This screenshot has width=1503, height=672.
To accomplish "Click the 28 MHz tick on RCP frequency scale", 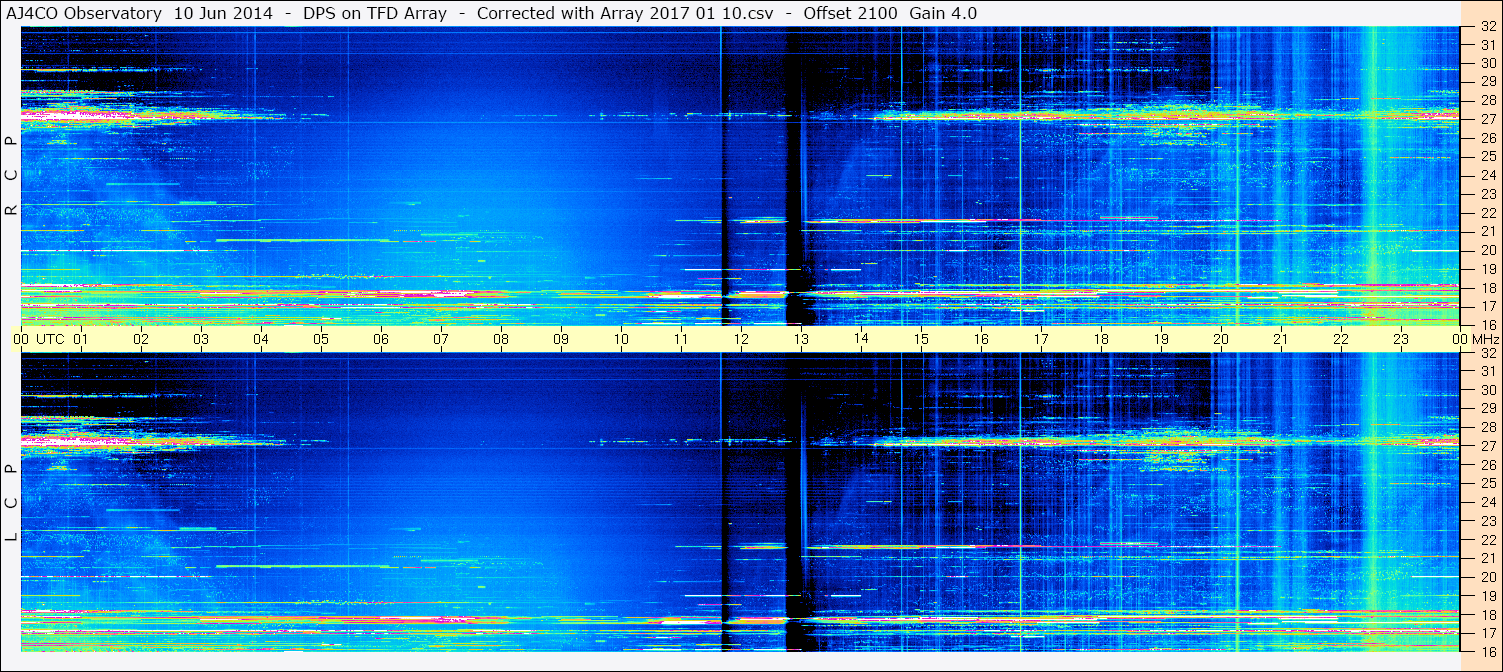I will 1487,100.
